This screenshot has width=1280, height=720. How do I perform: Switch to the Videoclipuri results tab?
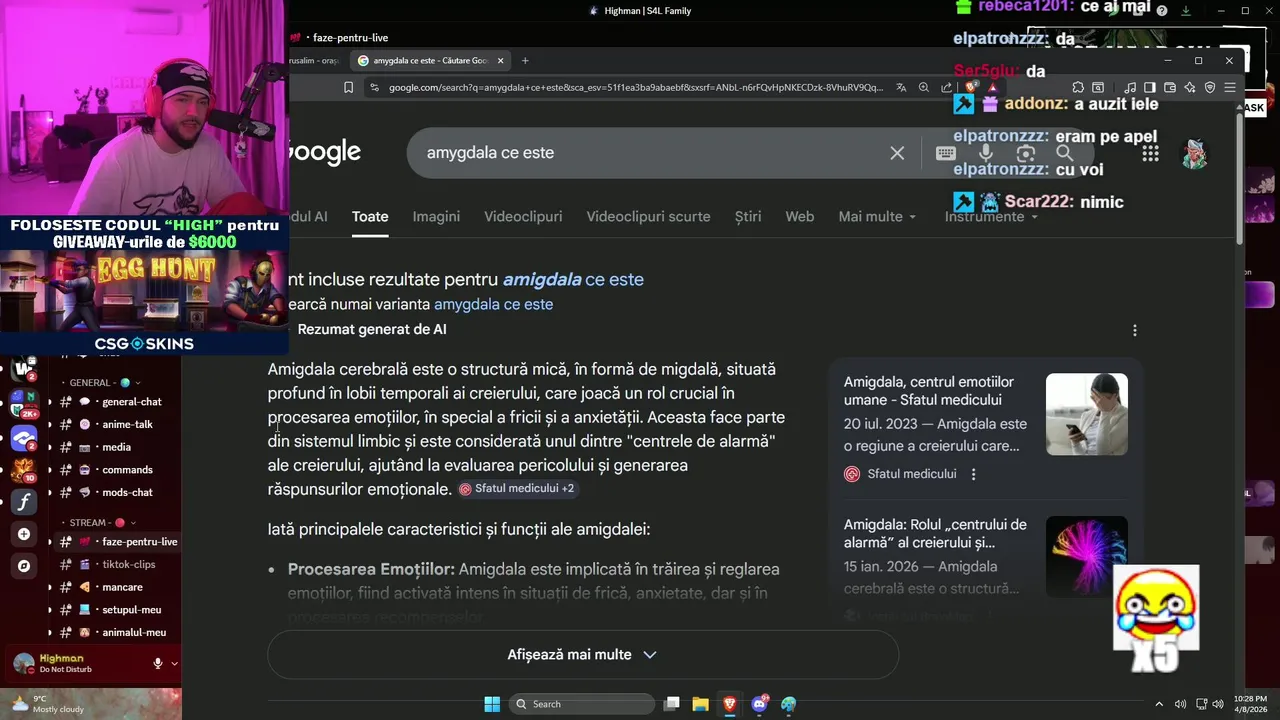523,216
